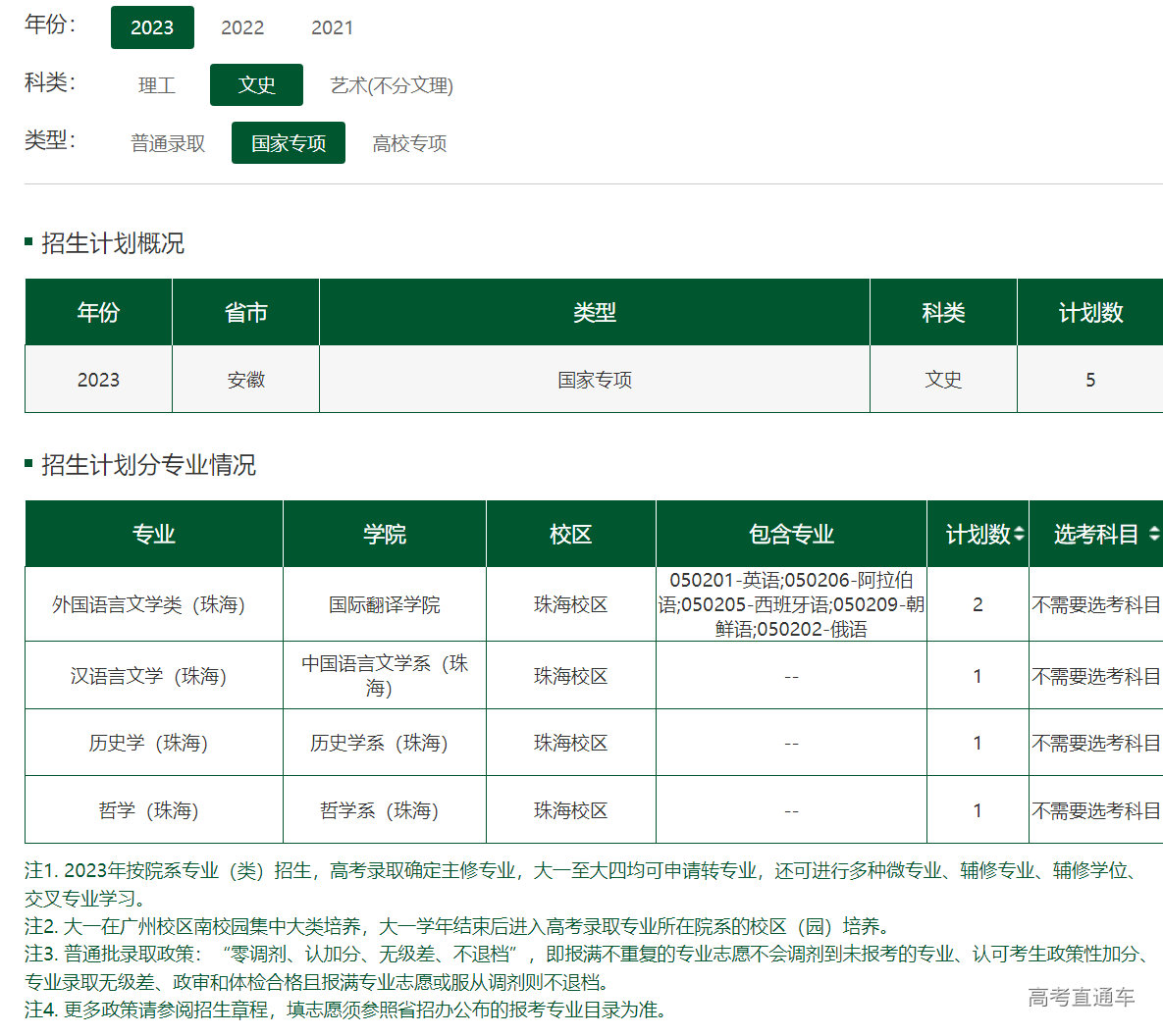The image size is (1163, 1036).
Task: Click 外国语言文学类（珠海）major name
Action: click(153, 603)
